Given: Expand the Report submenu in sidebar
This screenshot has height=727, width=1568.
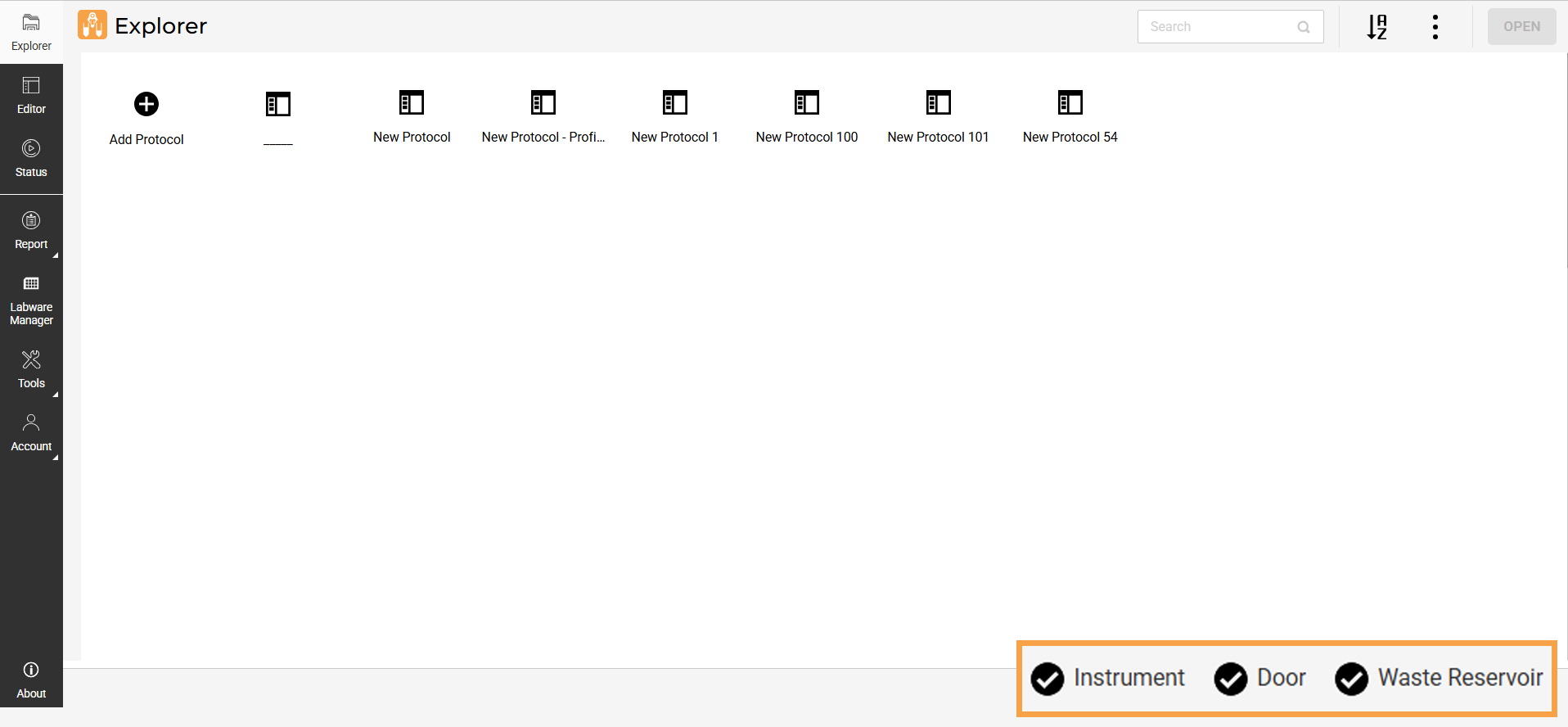Looking at the screenshot, I should [31, 230].
